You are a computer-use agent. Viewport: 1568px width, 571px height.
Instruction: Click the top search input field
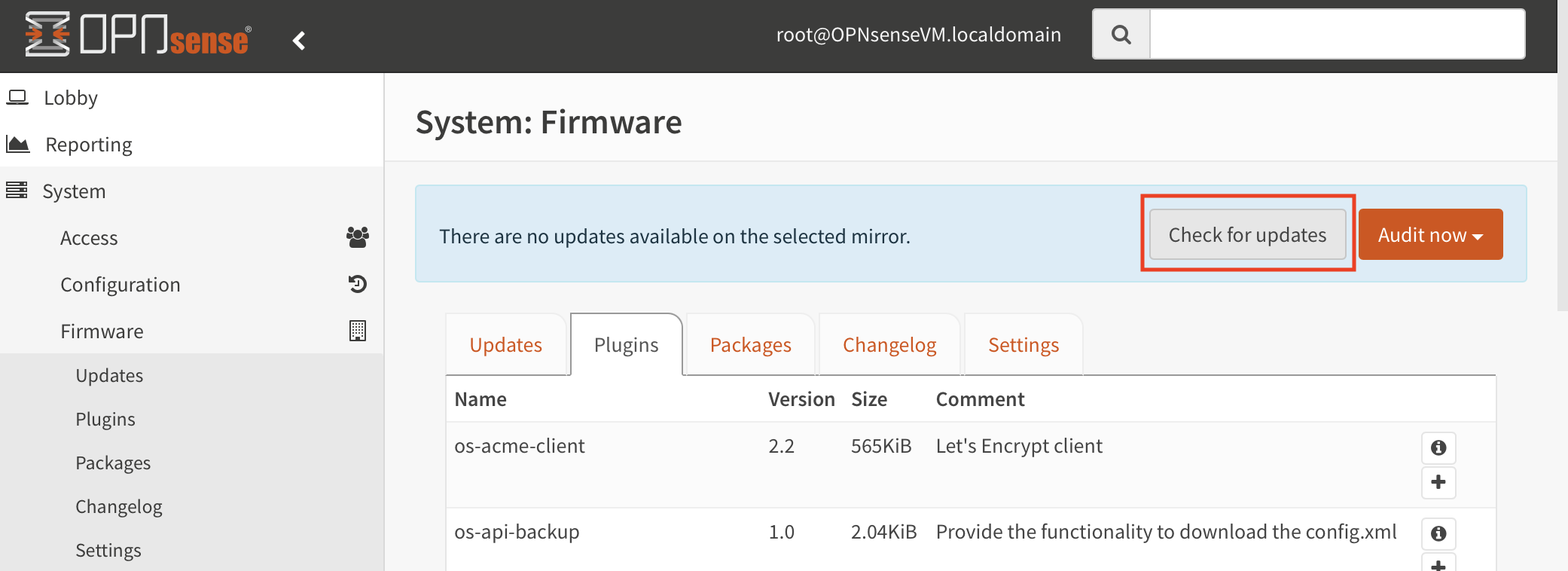[1337, 35]
